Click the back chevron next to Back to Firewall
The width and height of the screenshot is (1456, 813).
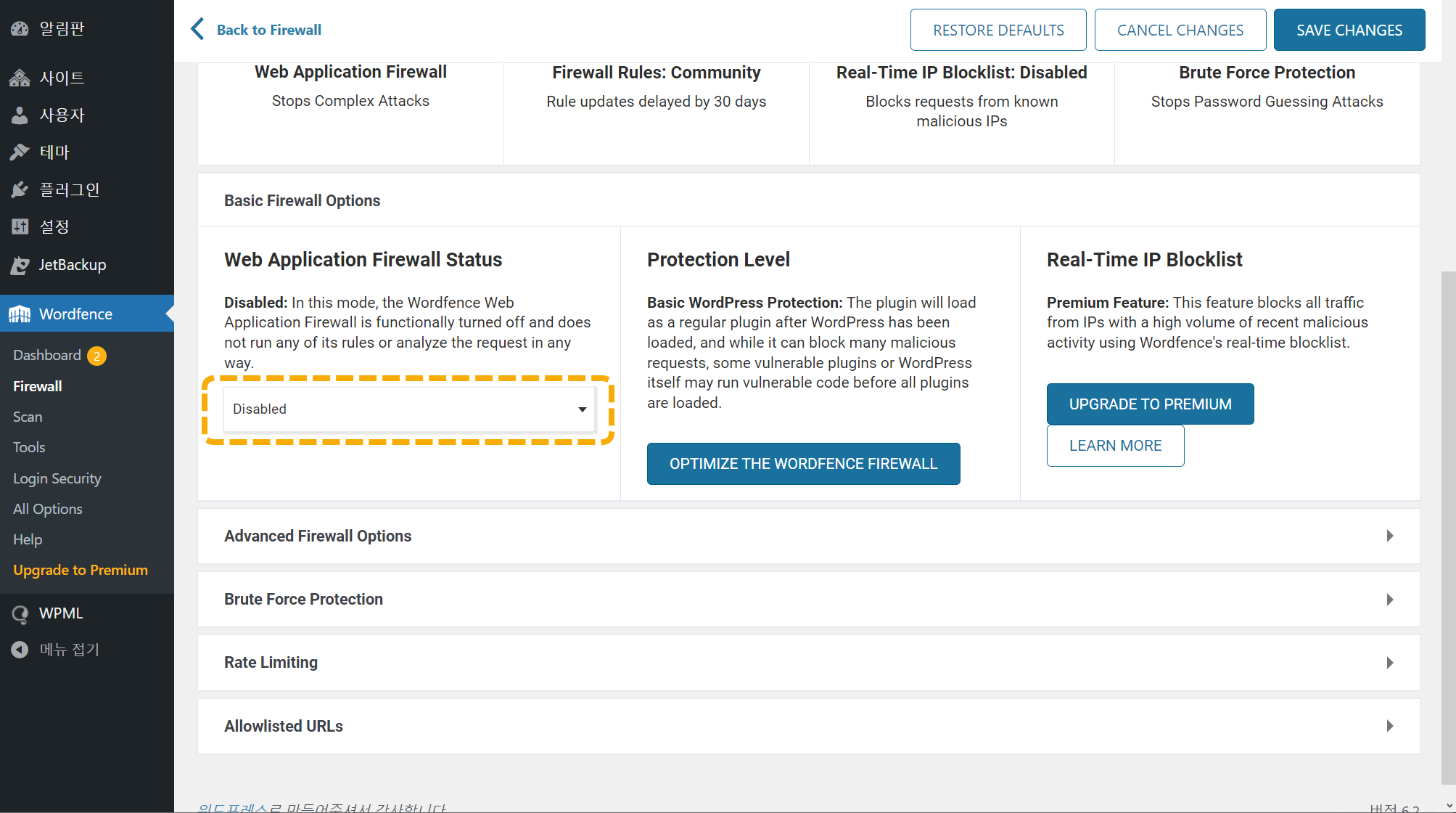197,29
